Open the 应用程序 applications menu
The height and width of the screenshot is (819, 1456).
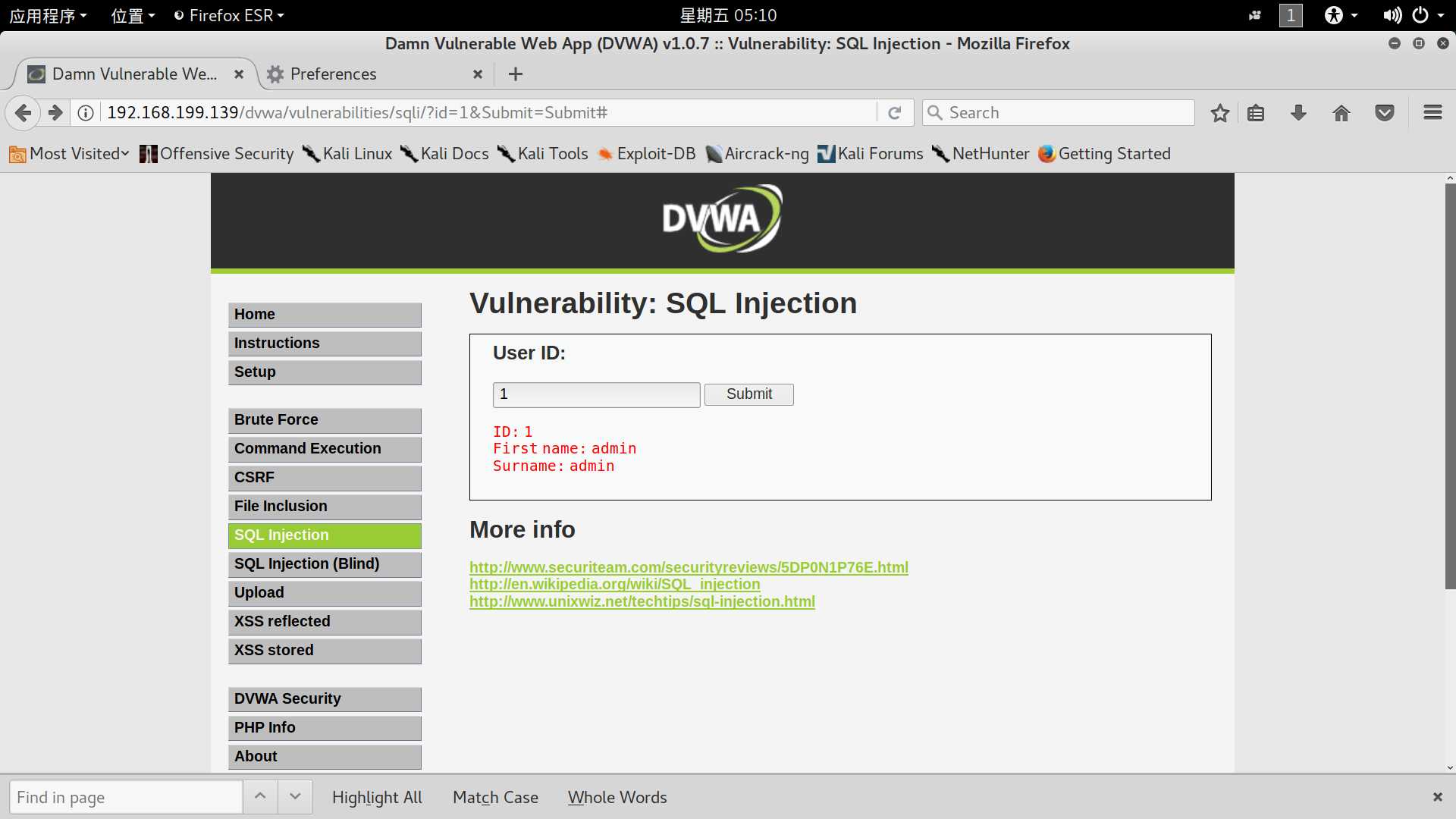point(48,15)
